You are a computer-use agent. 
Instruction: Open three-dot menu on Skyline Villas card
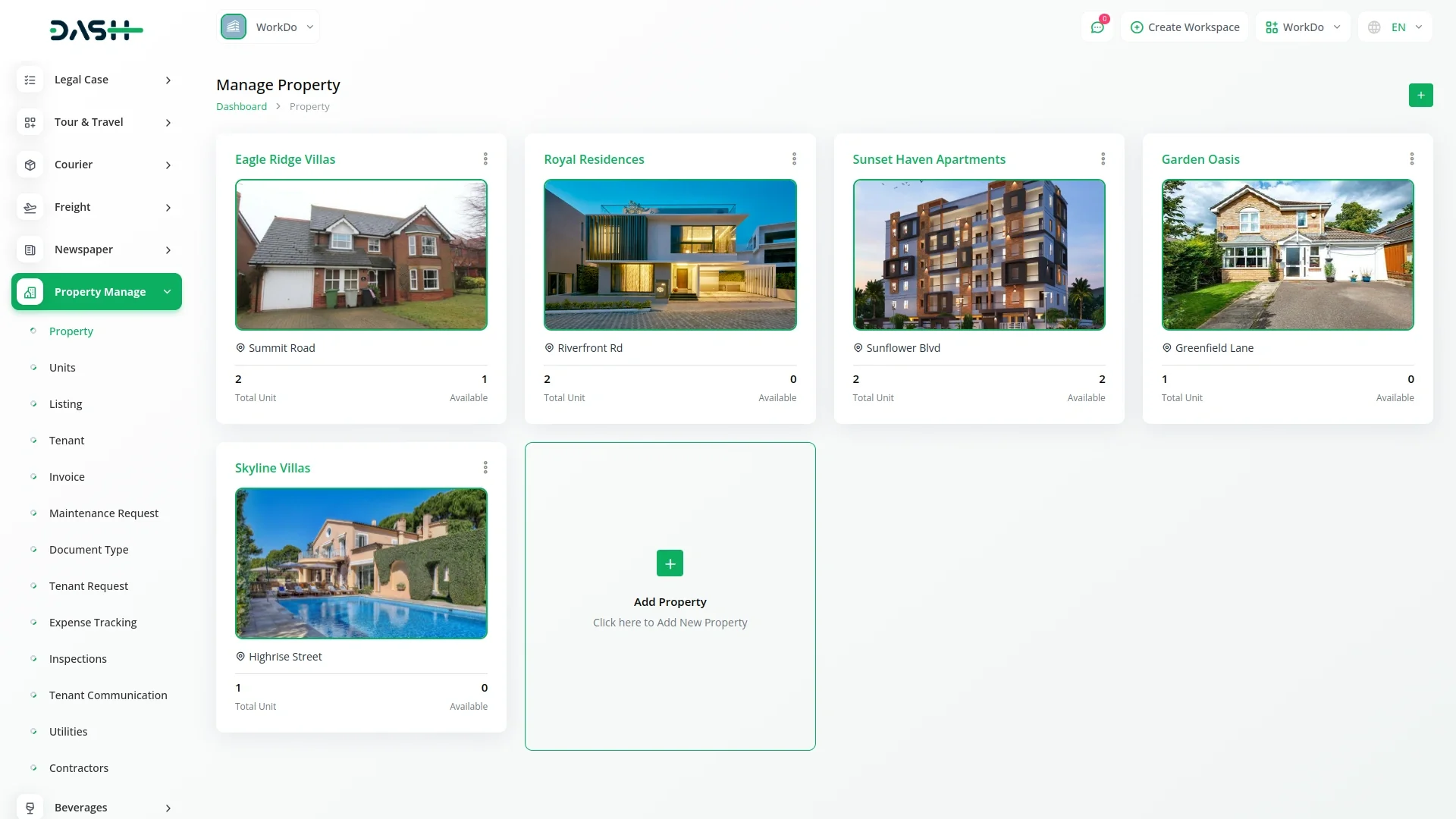[x=485, y=468]
